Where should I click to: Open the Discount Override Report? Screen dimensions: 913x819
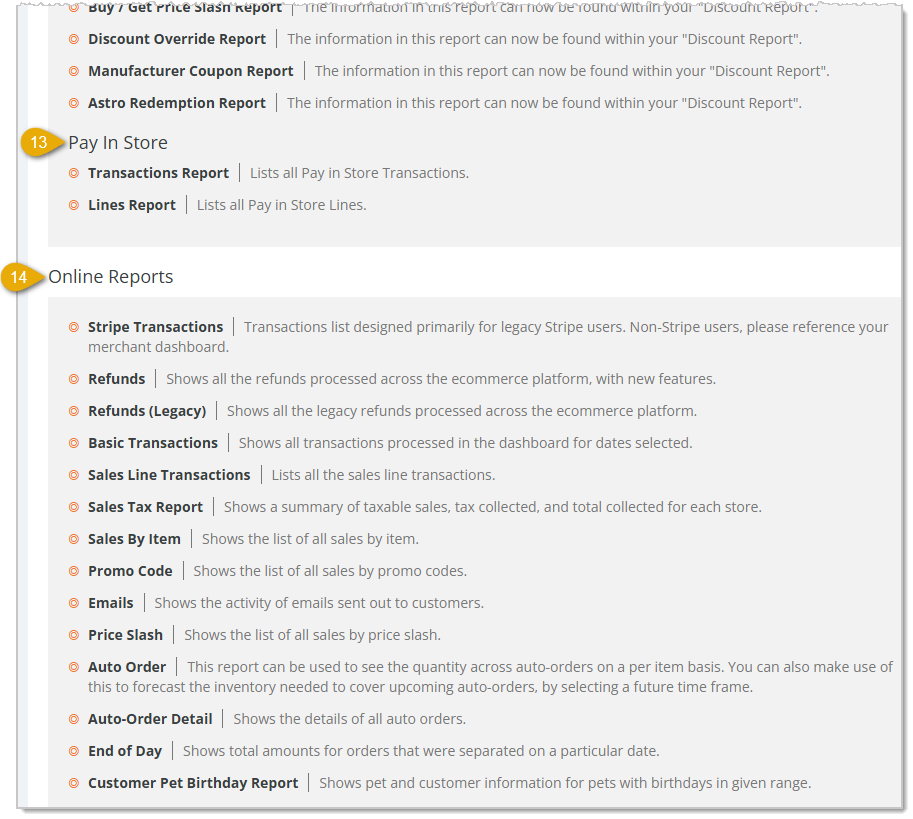click(177, 39)
